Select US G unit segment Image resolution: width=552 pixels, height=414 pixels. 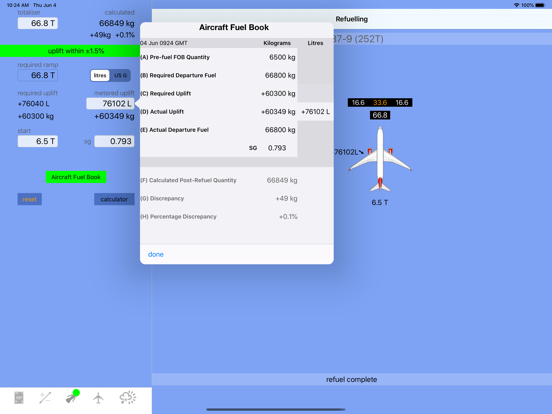click(x=120, y=75)
